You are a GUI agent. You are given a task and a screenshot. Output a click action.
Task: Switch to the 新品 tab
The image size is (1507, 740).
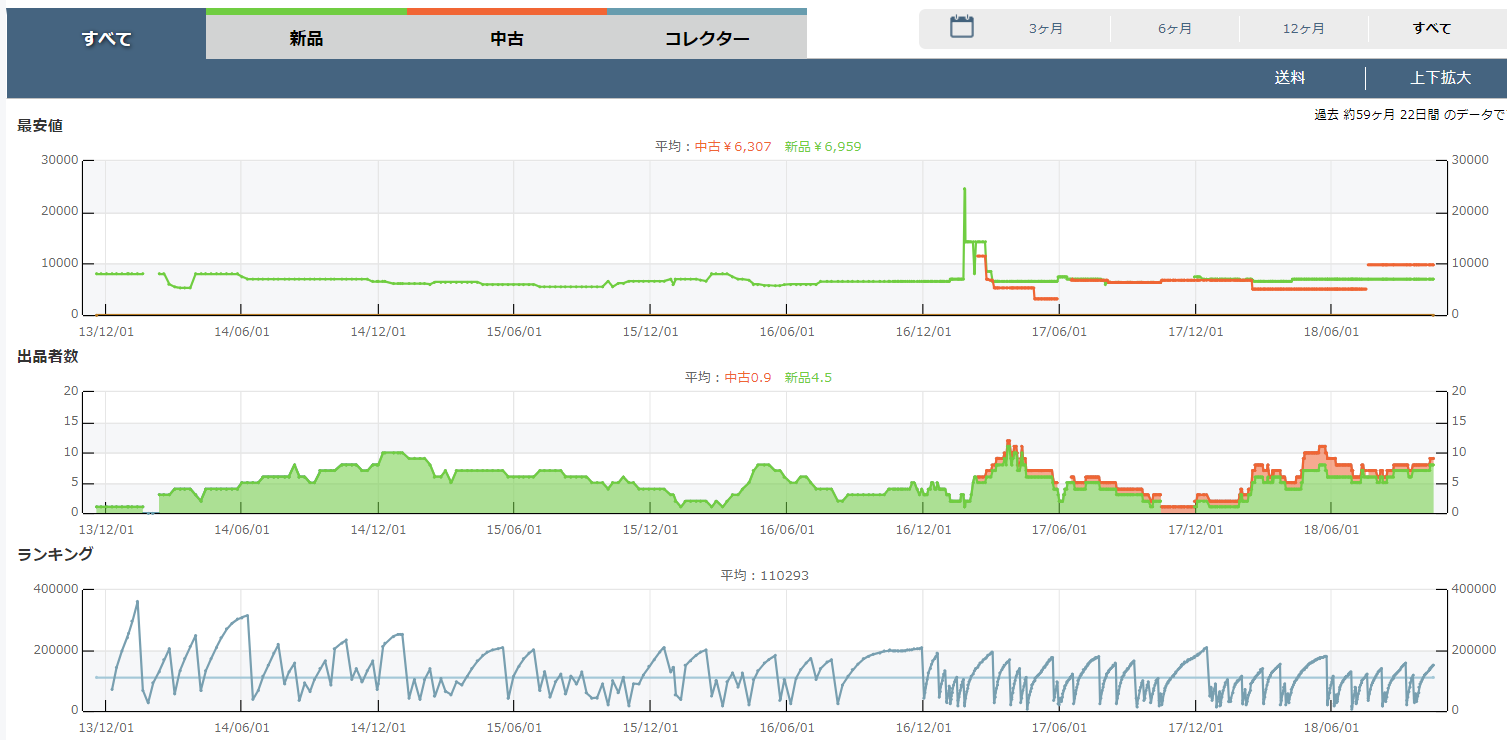pos(306,40)
